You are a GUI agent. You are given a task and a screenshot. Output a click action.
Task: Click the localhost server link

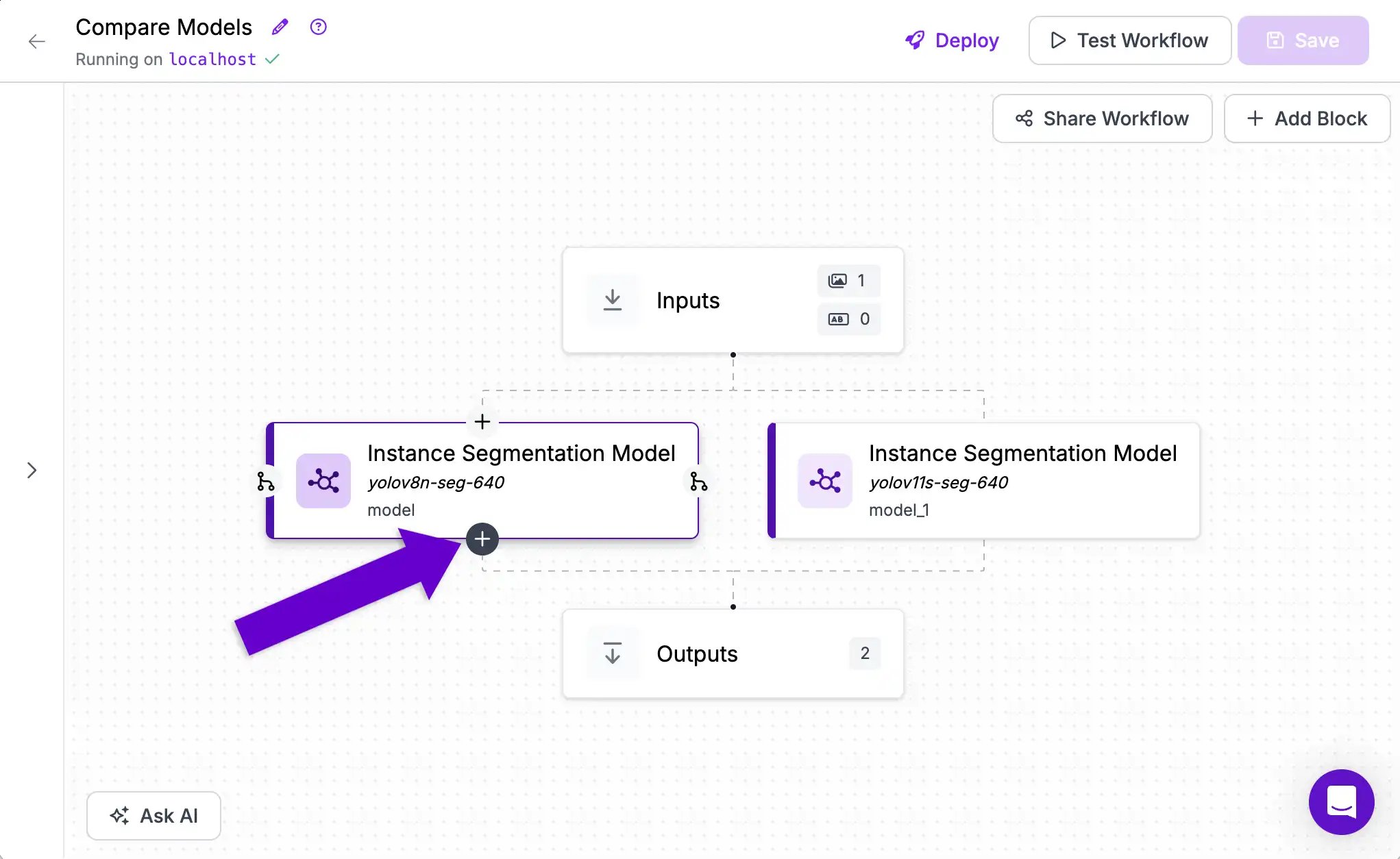212,60
